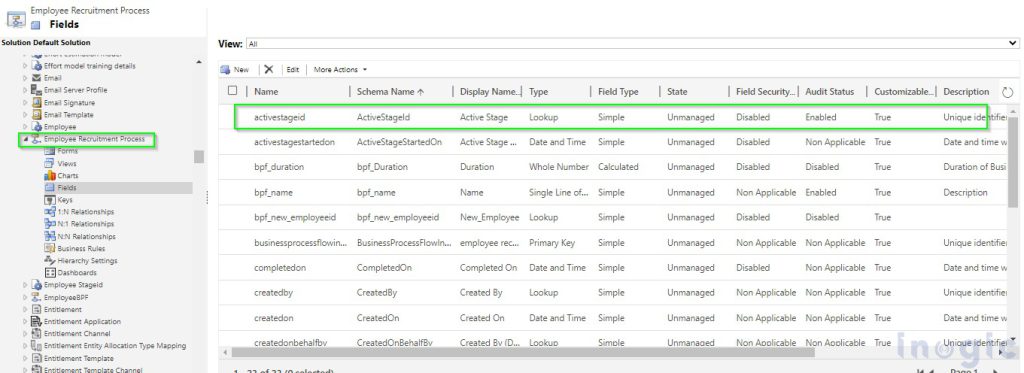Open the More Actions dropdown menu
This screenshot has height=373, width=1024.
(340, 69)
